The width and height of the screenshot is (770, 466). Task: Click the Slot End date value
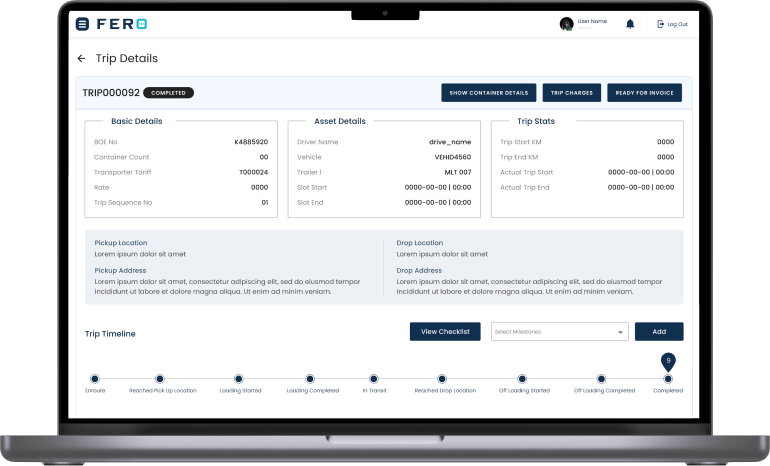438,202
